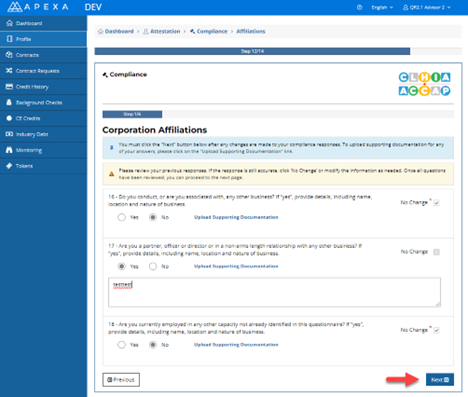
Task: Click the Monitoring binoculars icon
Action: coord(9,150)
